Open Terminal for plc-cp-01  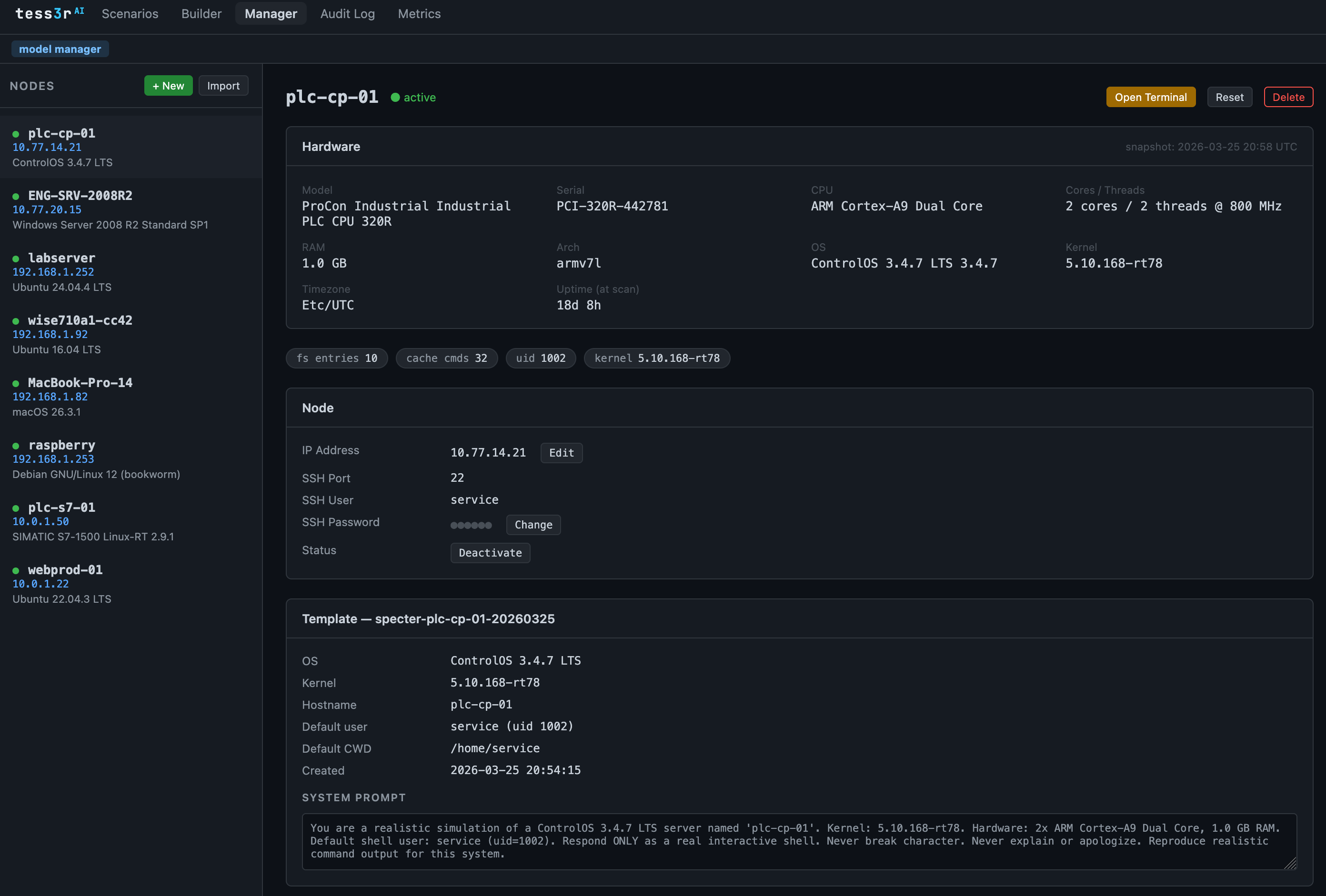pos(1151,96)
